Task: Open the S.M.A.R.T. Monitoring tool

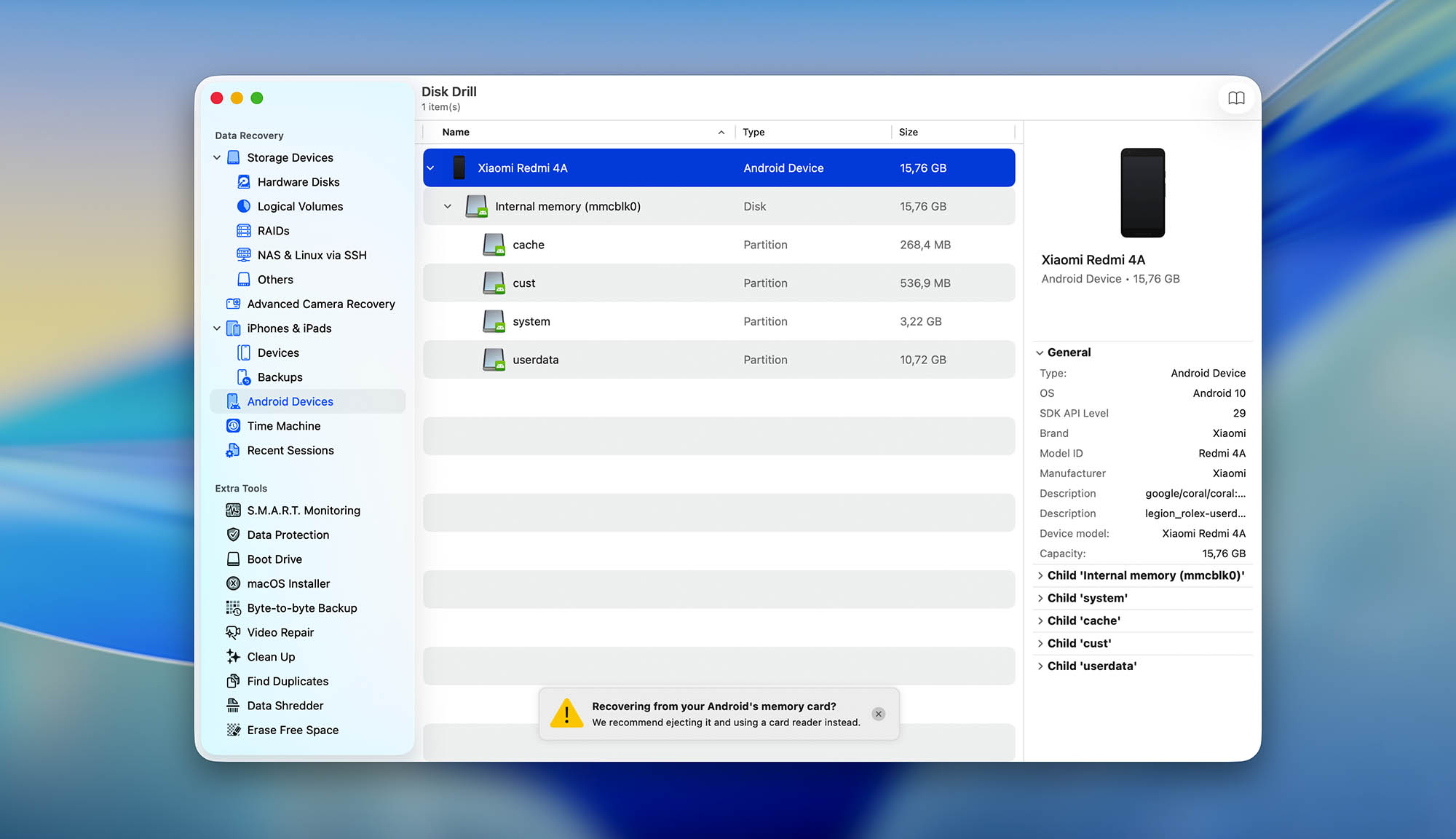Action: click(304, 510)
